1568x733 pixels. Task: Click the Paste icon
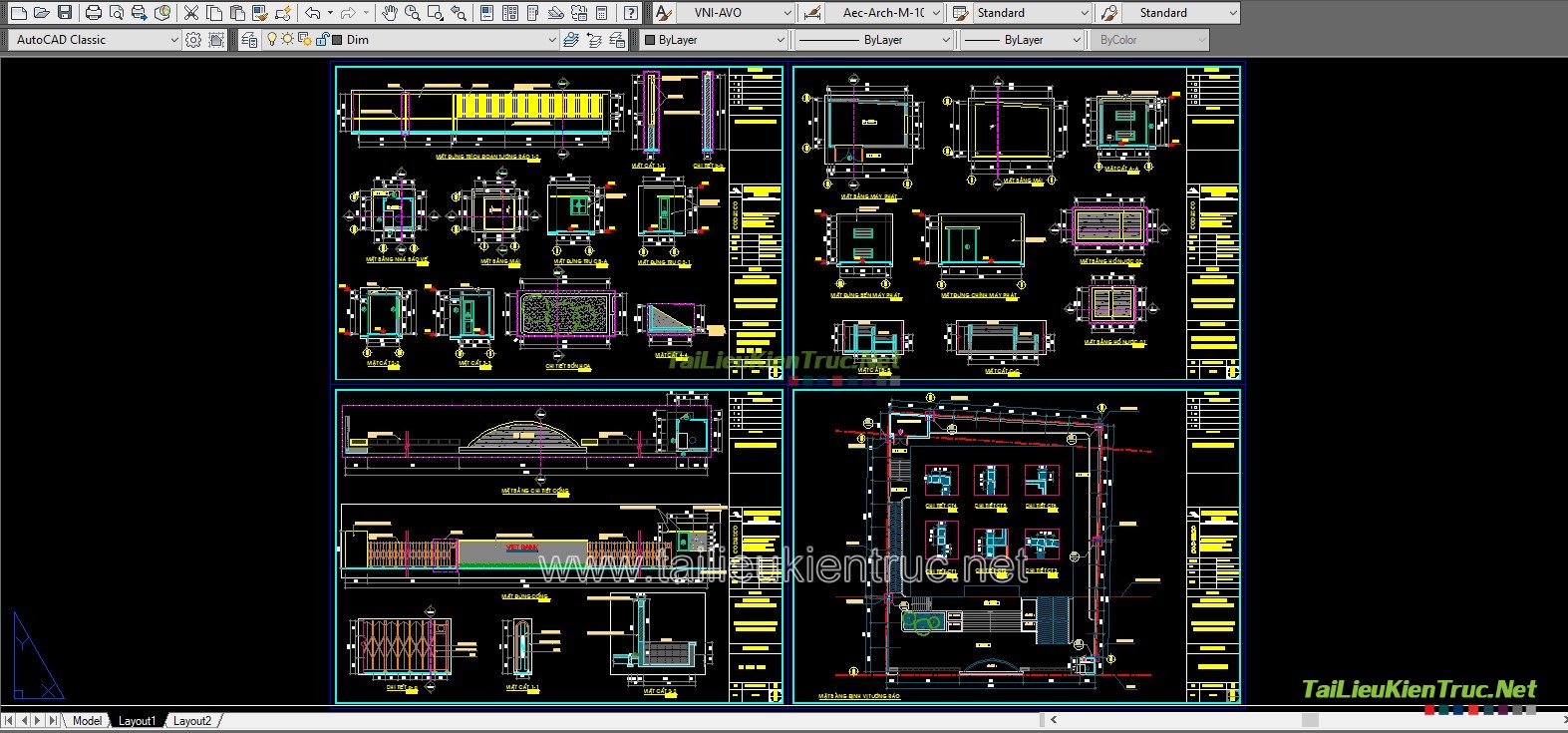(237, 13)
